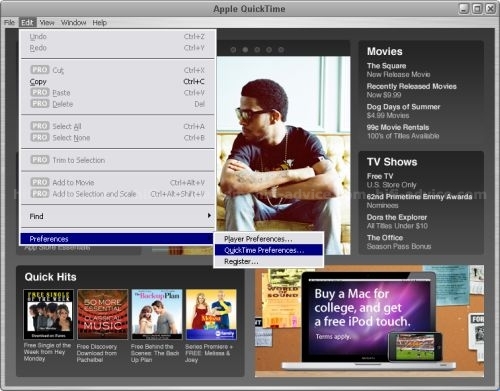Click the Quick Hits heading
The width and height of the screenshot is (500, 391).
(50, 277)
